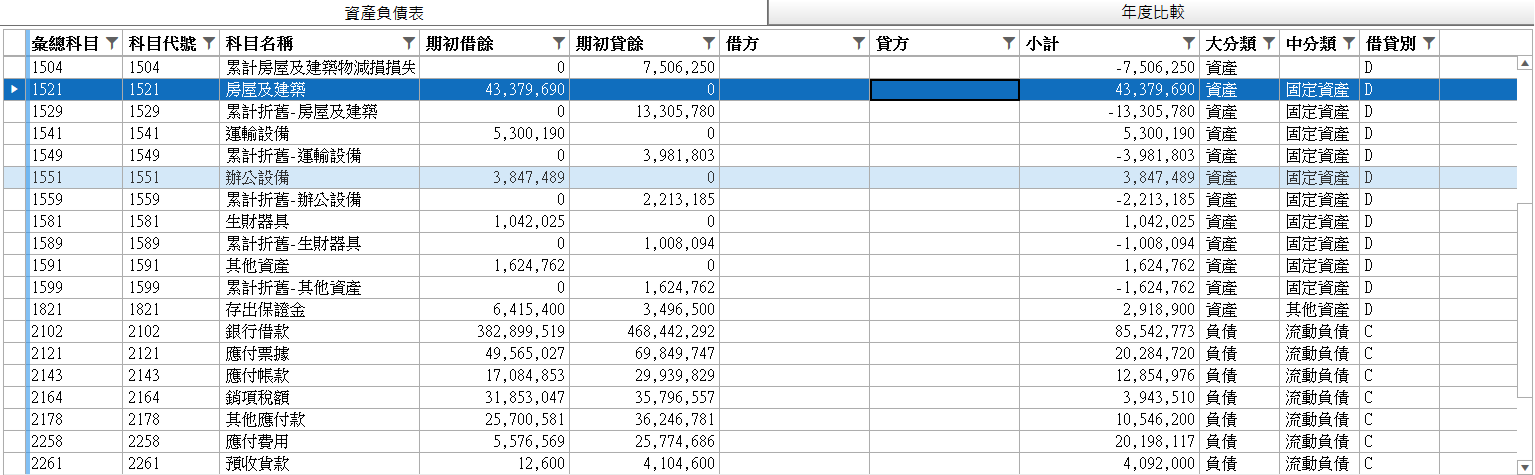Select the 銷項稅額 name cell
Viewport: 1535px width, 475px height.
coord(321,398)
